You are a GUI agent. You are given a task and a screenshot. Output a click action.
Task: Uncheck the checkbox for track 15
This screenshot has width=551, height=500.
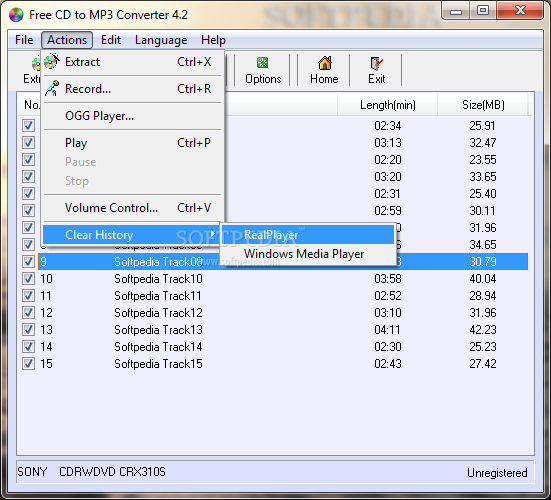click(x=28, y=363)
